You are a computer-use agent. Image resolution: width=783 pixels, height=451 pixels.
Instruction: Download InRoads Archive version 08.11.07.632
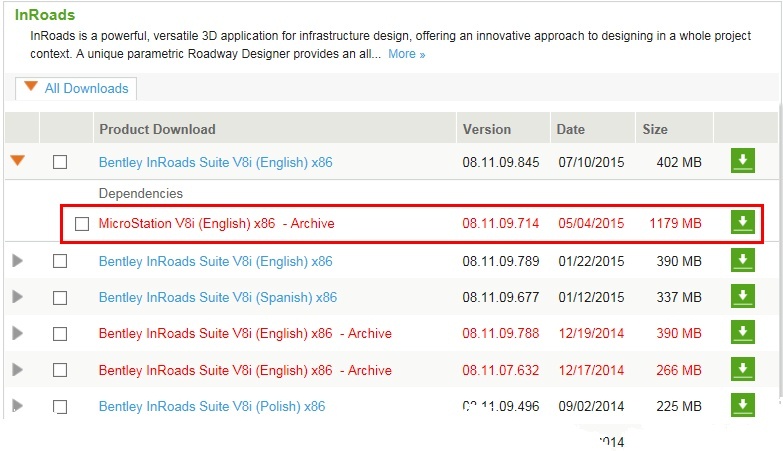742,370
